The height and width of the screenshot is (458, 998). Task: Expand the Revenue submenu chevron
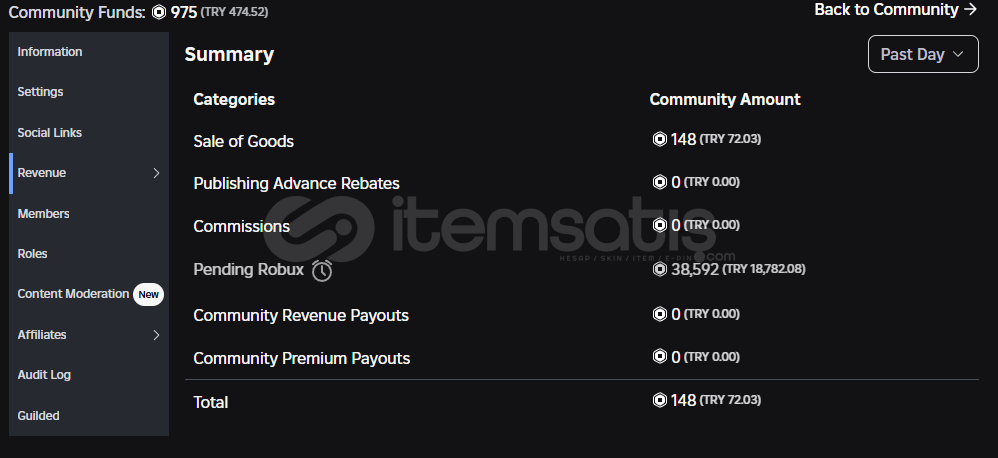point(156,173)
